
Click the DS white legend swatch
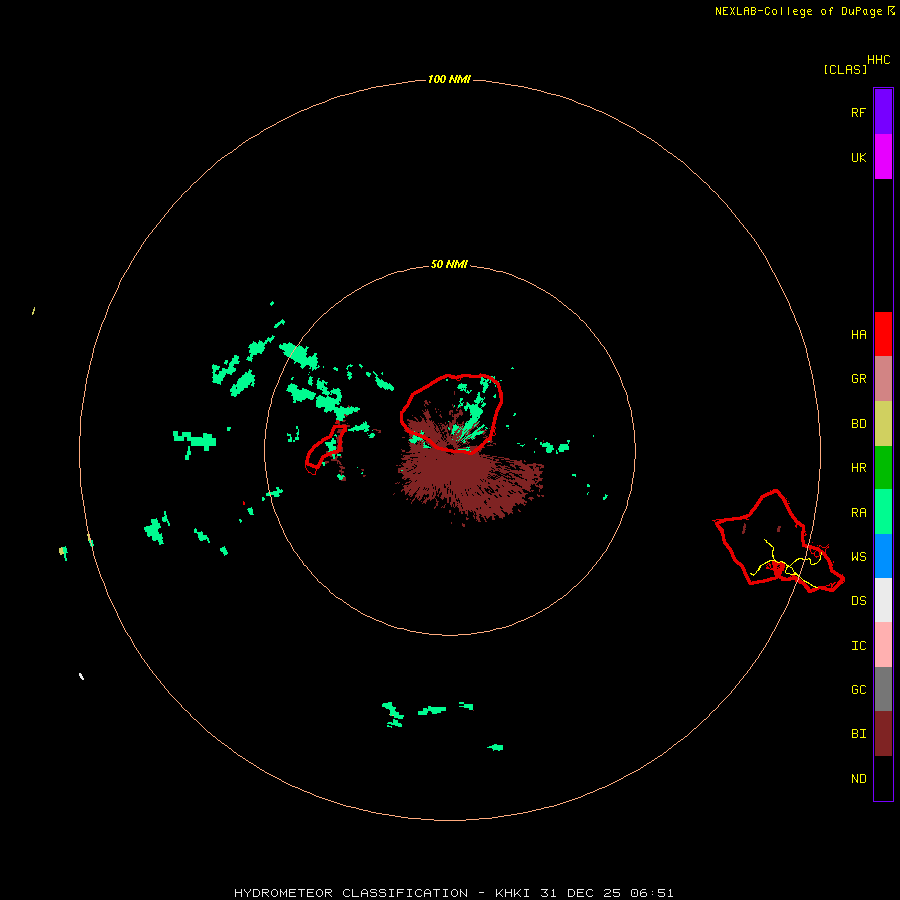883,600
